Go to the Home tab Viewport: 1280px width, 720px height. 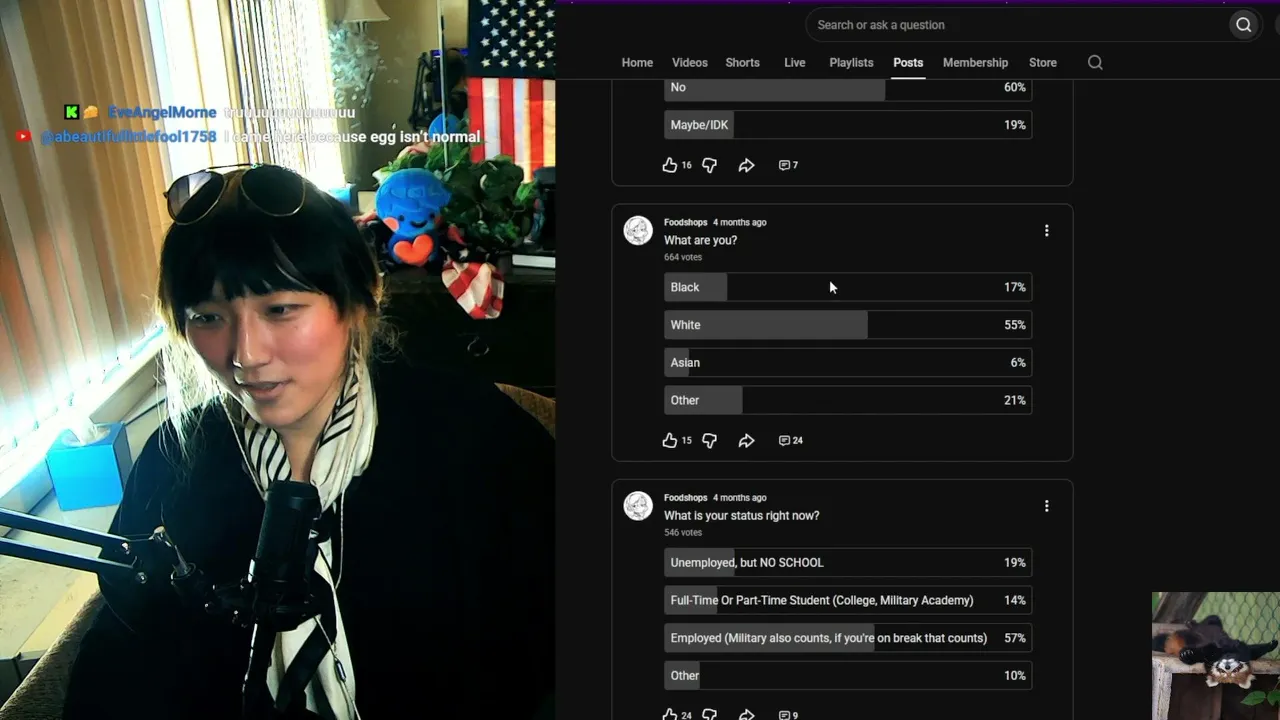(x=637, y=62)
